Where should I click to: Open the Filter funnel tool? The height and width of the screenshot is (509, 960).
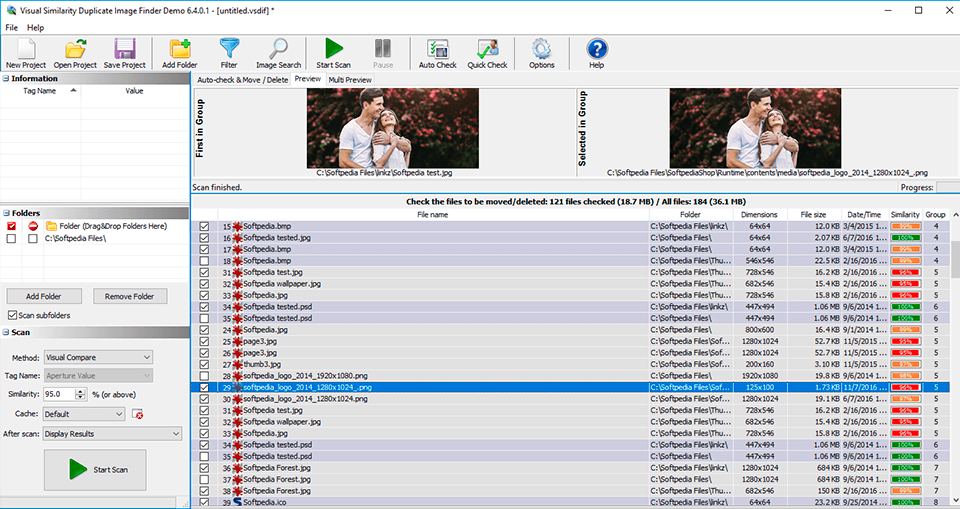point(229,50)
